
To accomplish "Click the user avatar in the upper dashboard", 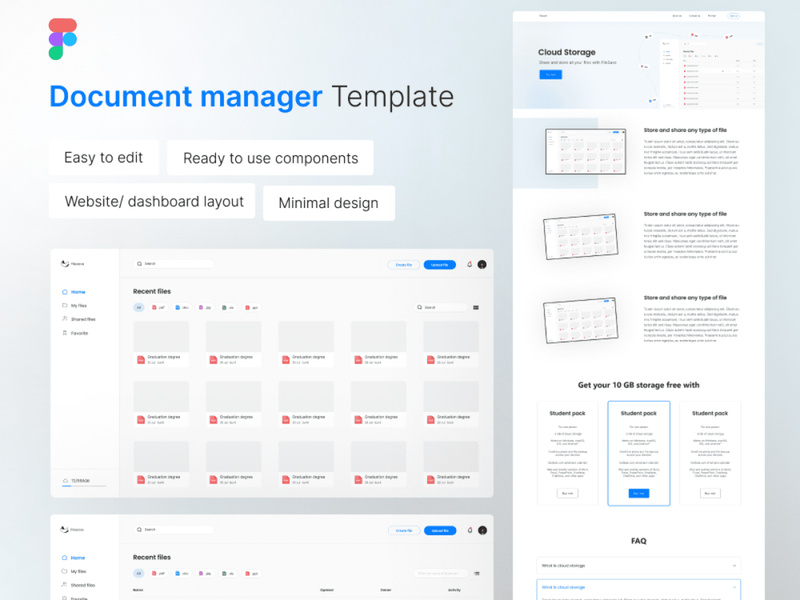I will pyautogui.click(x=482, y=265).
